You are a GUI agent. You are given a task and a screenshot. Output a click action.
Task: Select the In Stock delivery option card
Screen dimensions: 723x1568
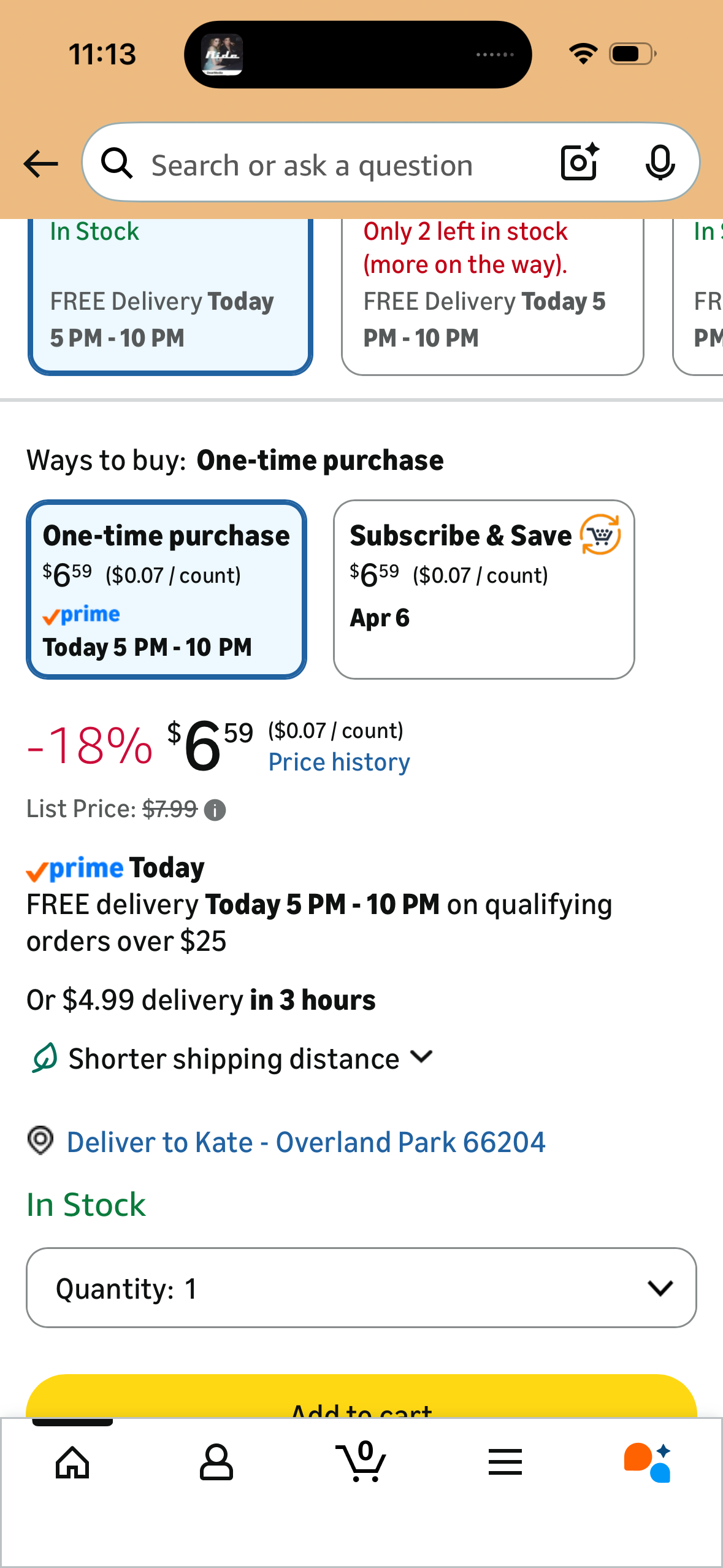170,296
